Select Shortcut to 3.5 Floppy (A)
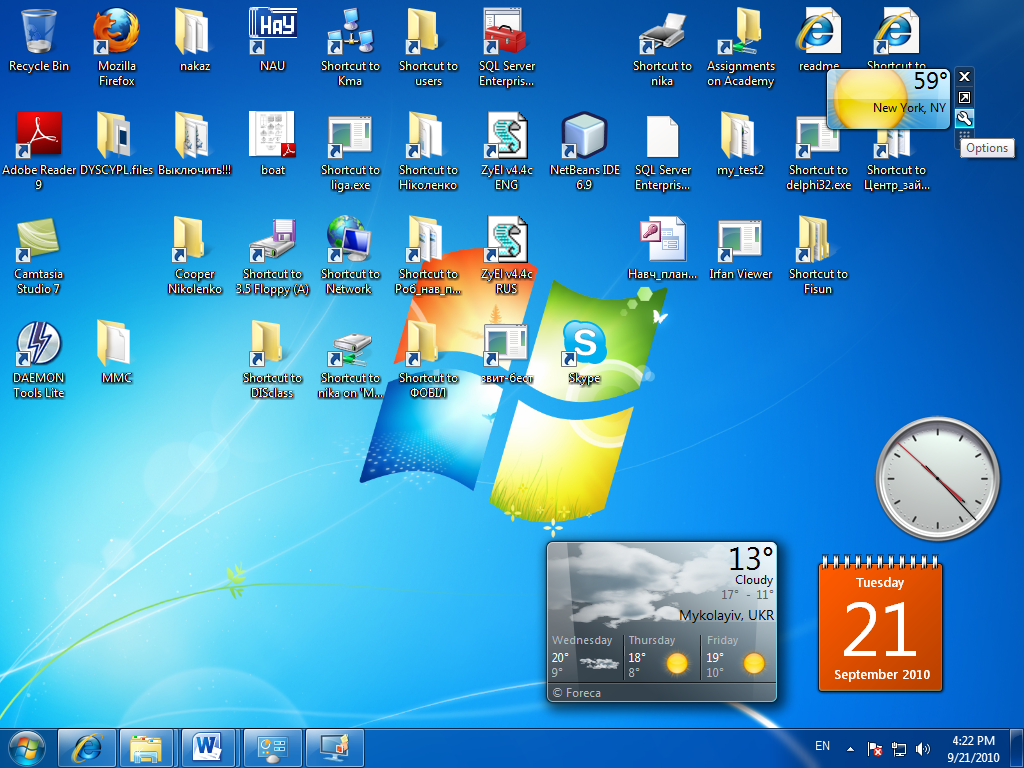The height and width of the screenshot is (768, 1024). [272, 256]
